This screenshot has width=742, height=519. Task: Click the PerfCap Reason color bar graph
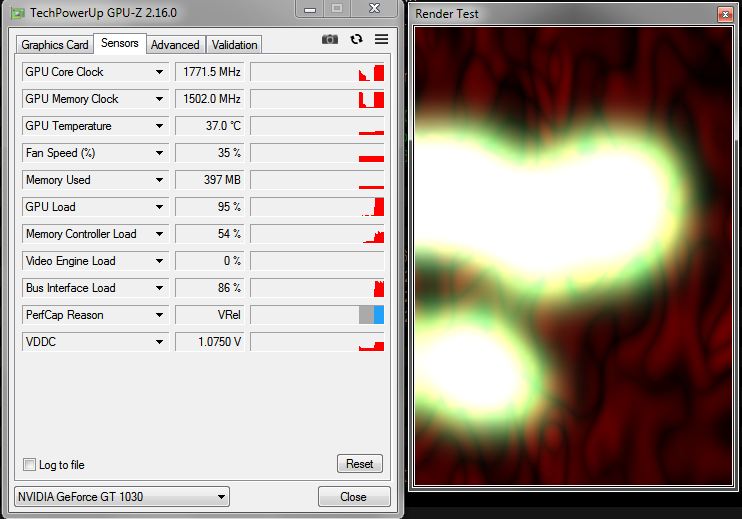[317, 315]
